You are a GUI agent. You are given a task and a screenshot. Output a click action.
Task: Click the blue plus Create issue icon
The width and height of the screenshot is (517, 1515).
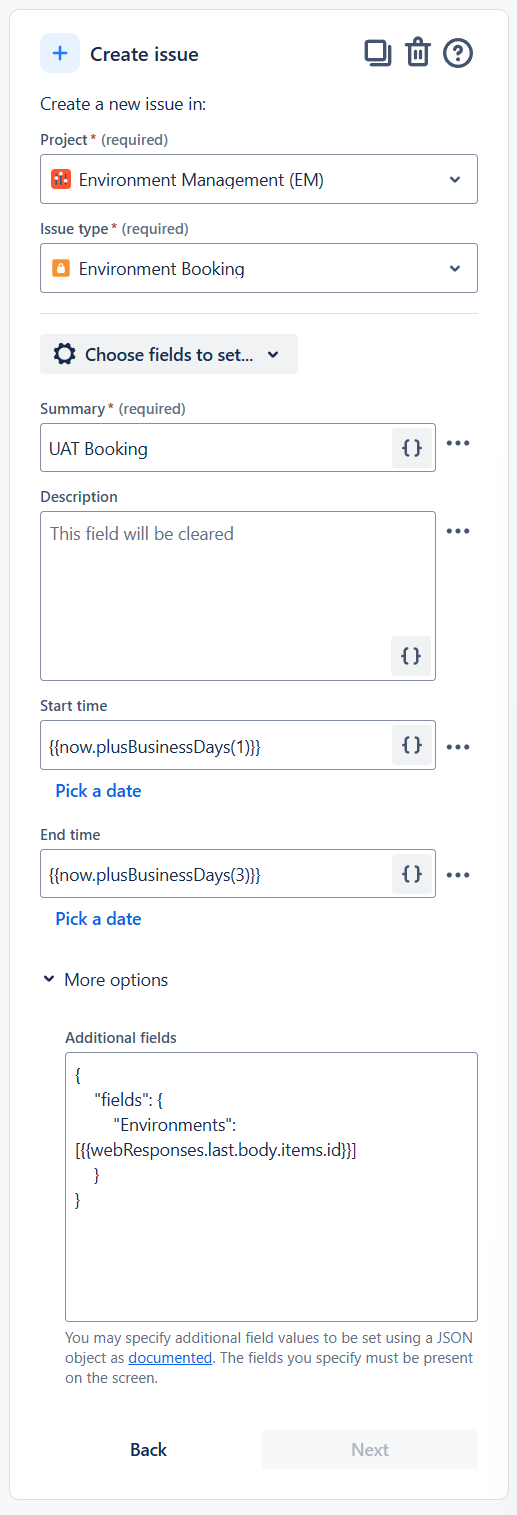[x=60, y=53]
